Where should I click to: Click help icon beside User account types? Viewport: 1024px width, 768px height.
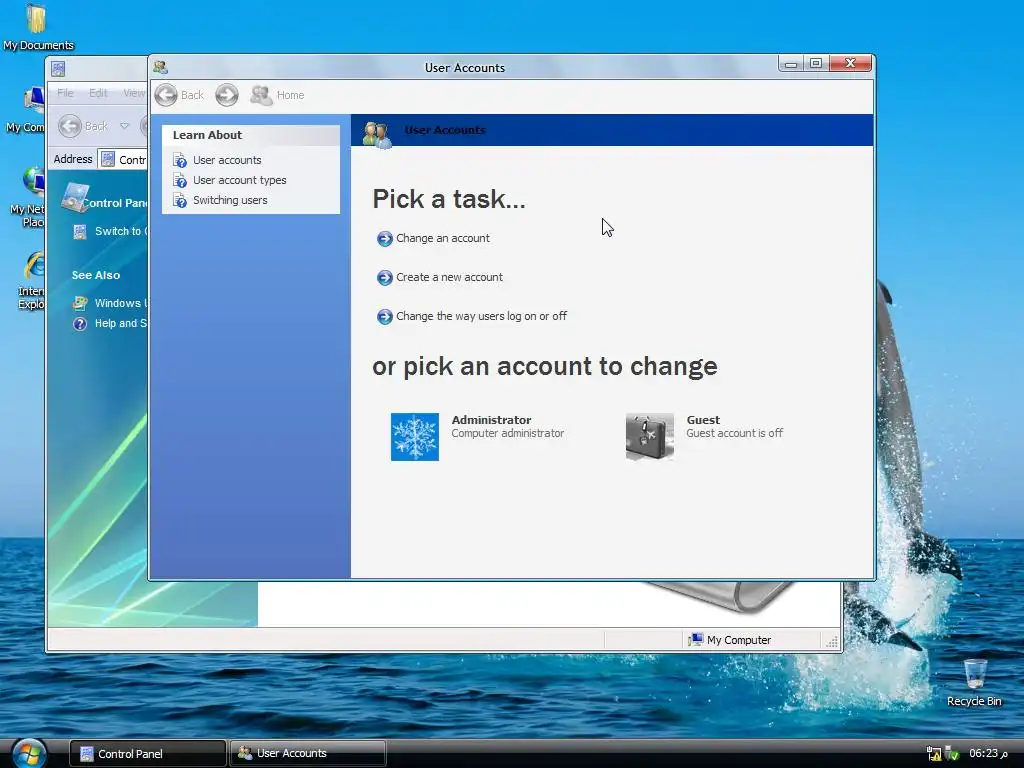pos(180,180)
